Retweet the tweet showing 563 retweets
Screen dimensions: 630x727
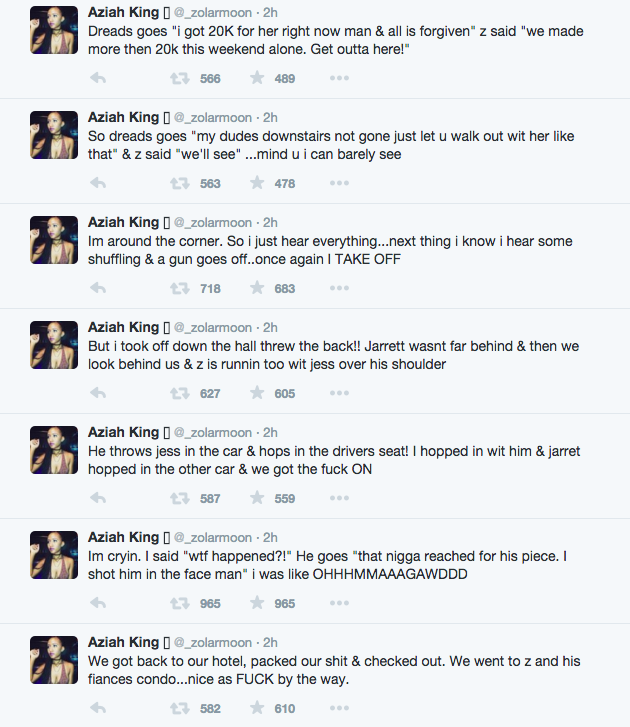tap(179, 183)
